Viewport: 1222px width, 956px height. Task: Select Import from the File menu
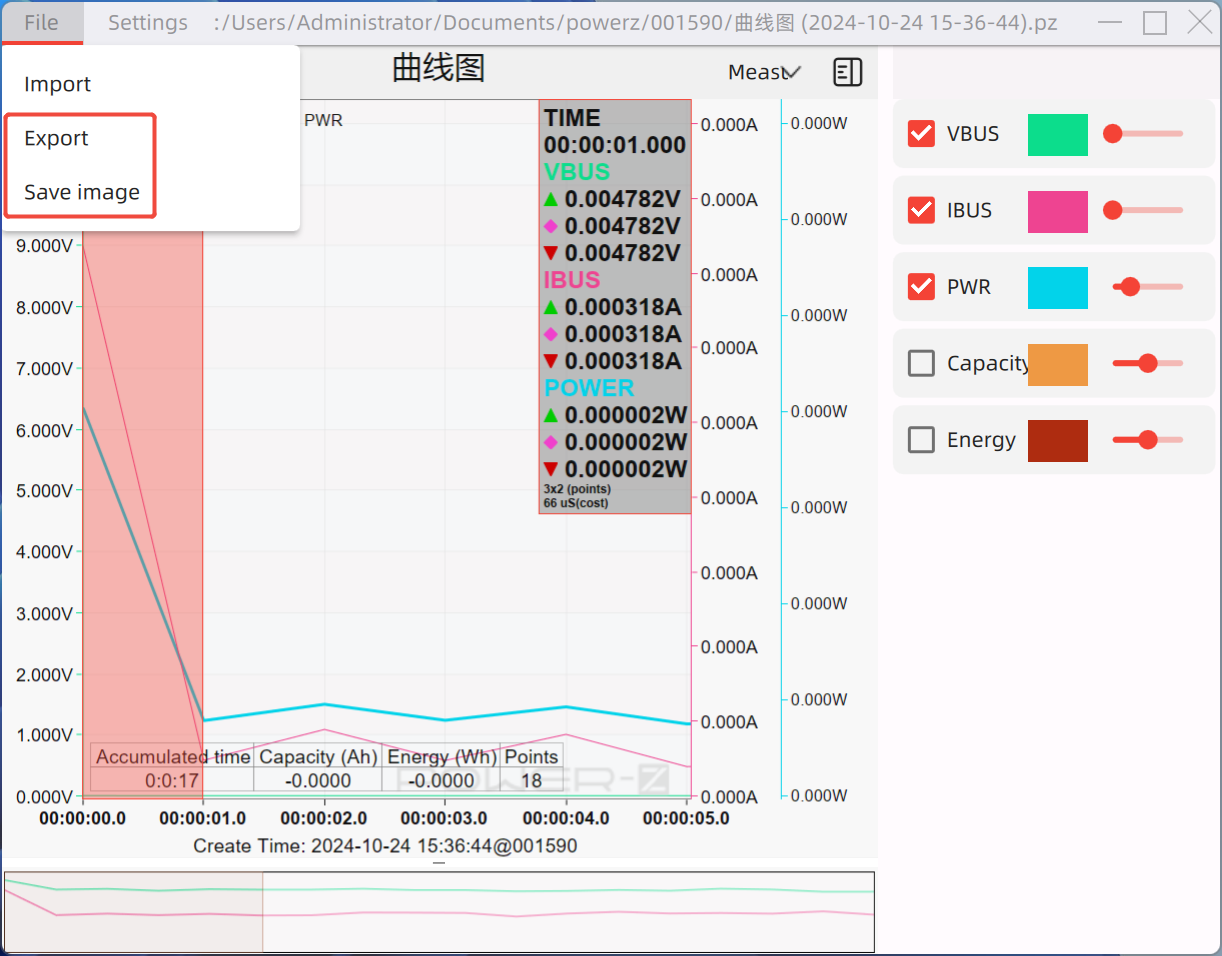click(57, 85)
